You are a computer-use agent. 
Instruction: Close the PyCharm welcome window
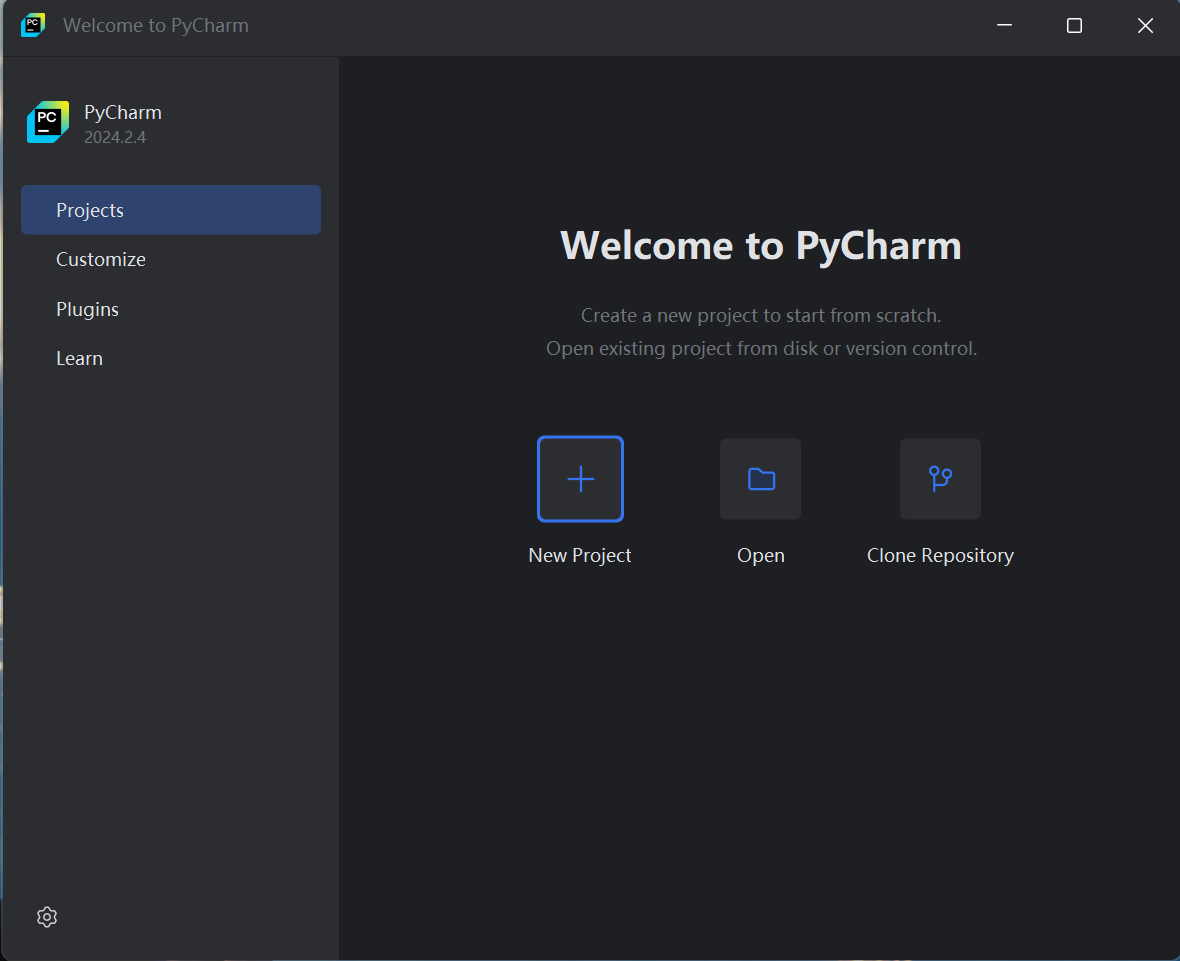pos(1145,26)
